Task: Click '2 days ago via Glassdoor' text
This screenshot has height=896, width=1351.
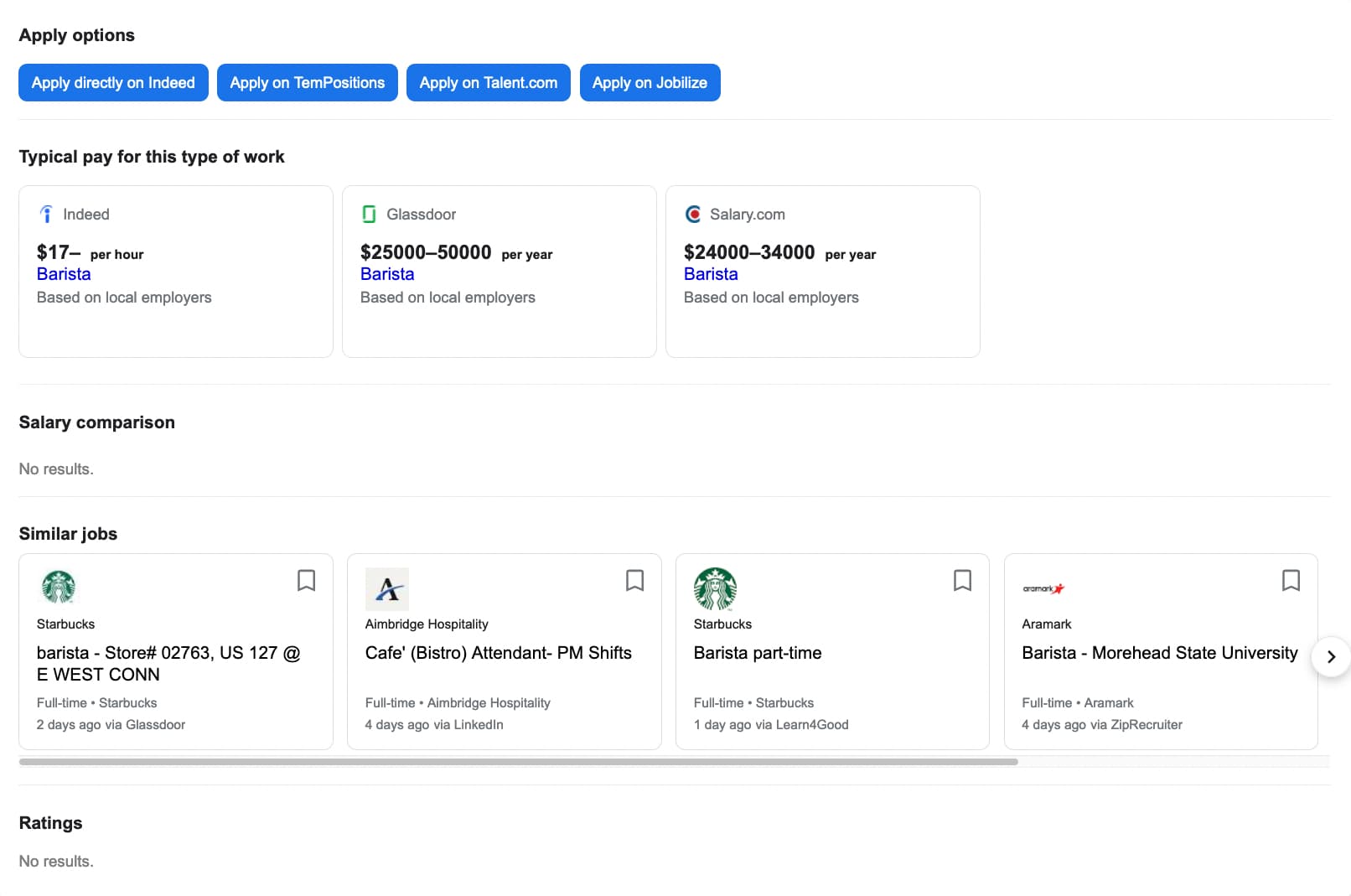Action: (111, 725)
